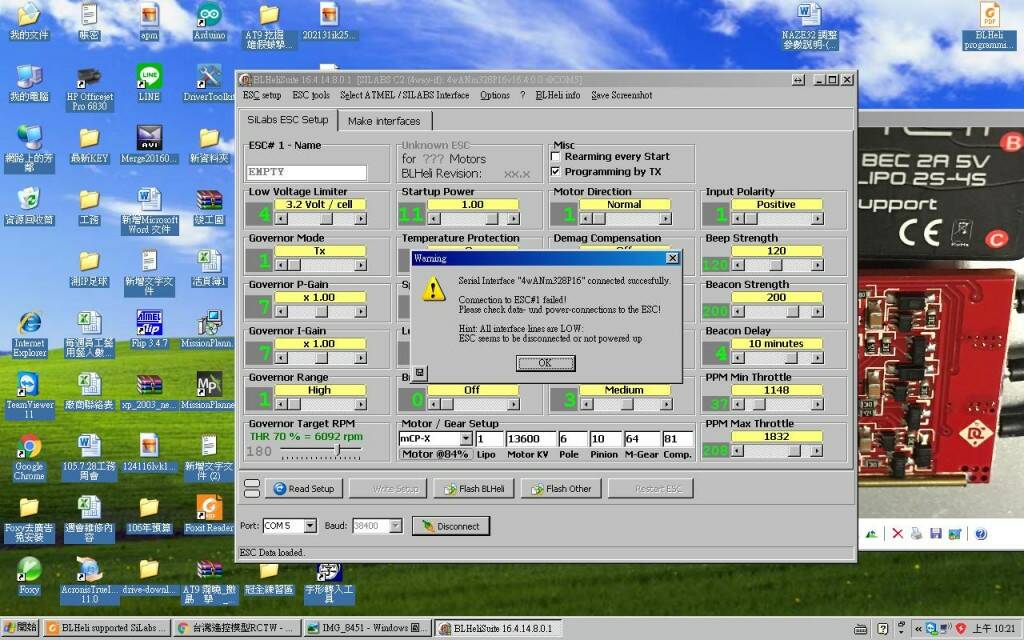Image resolution: width=1024 pixels, height=640 pixels.
Task: Open Internet Explorer desktop shortcut
Action: (x=29, y=334)
